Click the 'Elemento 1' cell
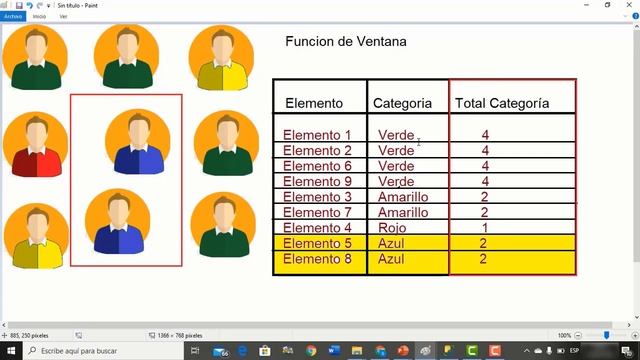Image resolution: width=640 pixels, height=360 pixels. coord(317,135)
